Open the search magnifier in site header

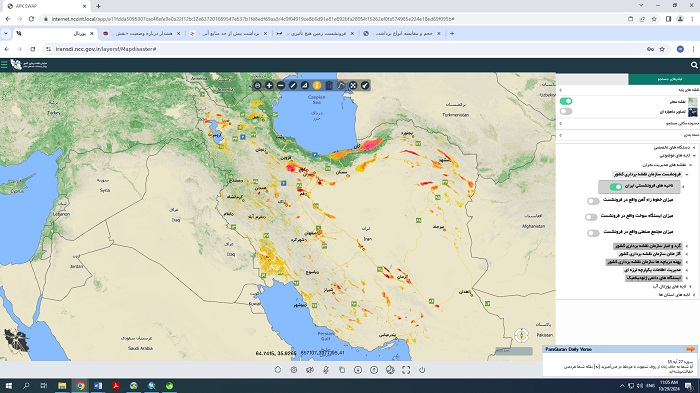[x=694, y=65]
